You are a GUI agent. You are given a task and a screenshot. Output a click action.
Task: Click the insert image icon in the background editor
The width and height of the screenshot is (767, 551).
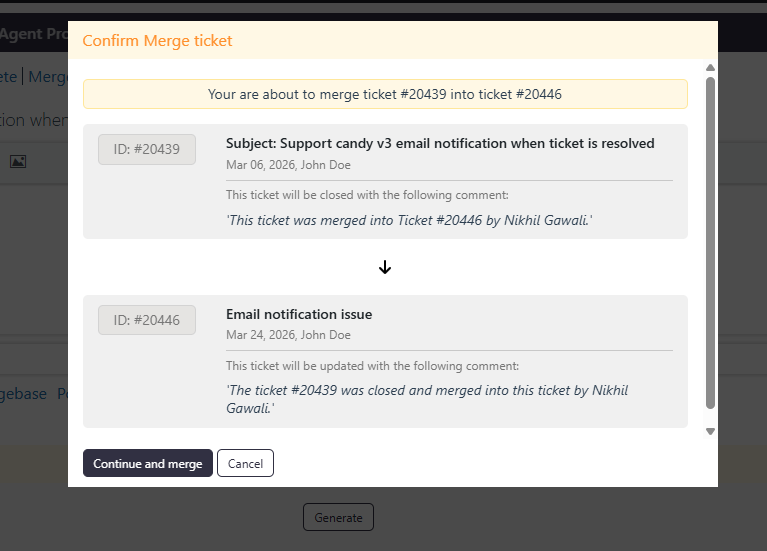point(18,161)
